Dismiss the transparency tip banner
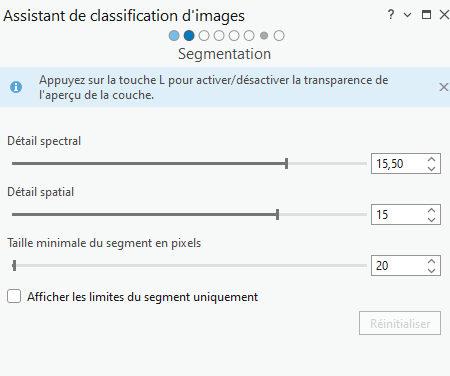The height and width of the screenshot is (376, 450). click(x=443, y=87)
